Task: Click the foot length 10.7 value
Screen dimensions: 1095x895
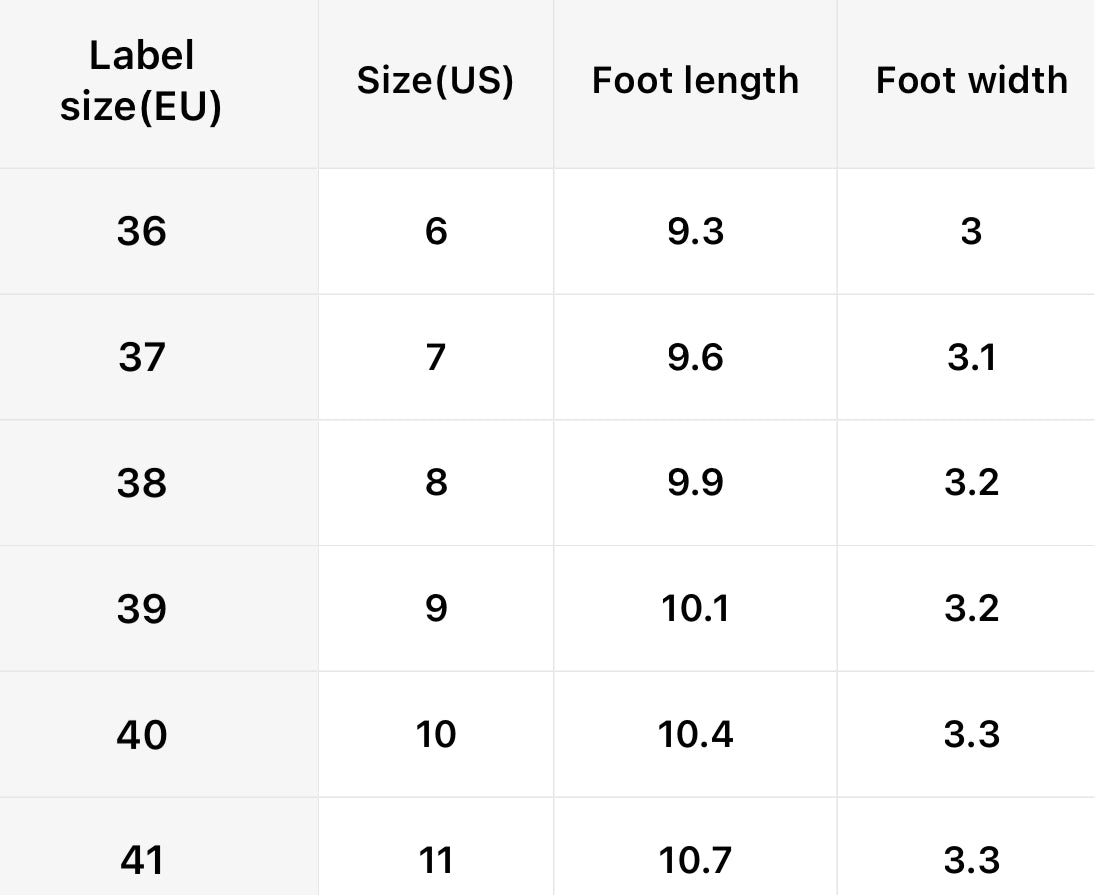Action: (695, 860)
